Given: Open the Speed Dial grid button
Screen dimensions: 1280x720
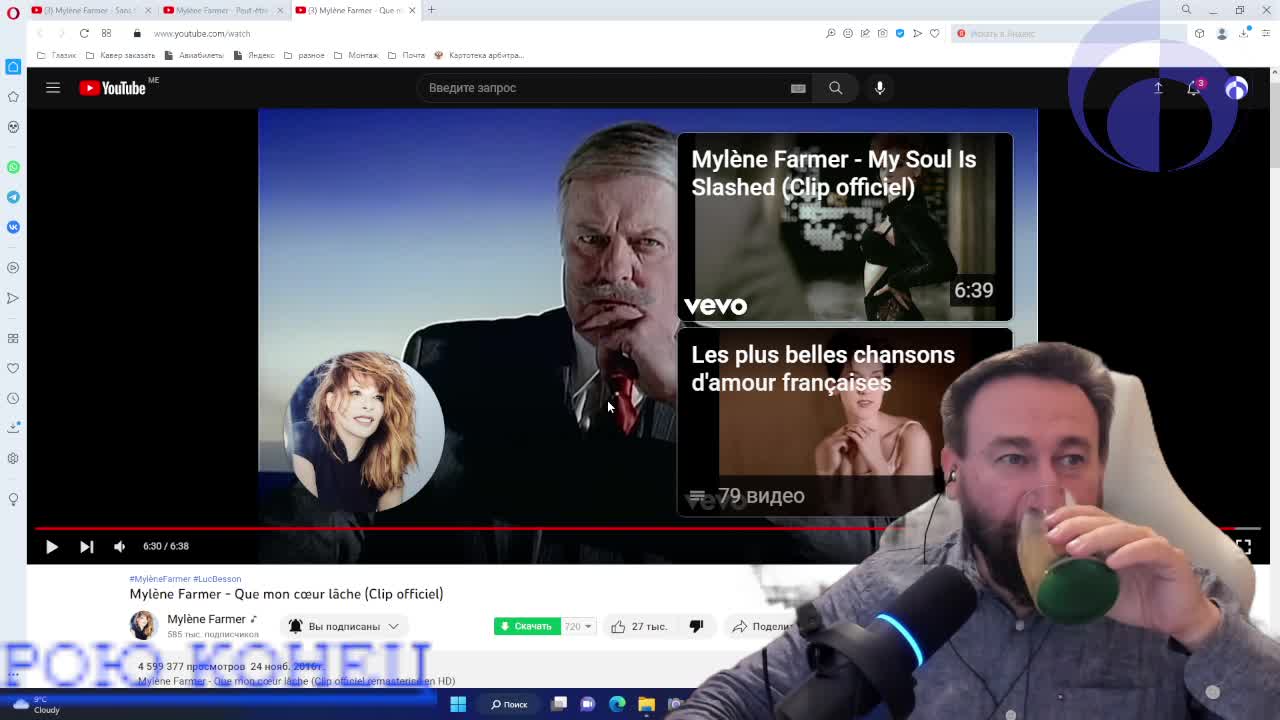Looking at the screenshot, I should pos(106,33).
